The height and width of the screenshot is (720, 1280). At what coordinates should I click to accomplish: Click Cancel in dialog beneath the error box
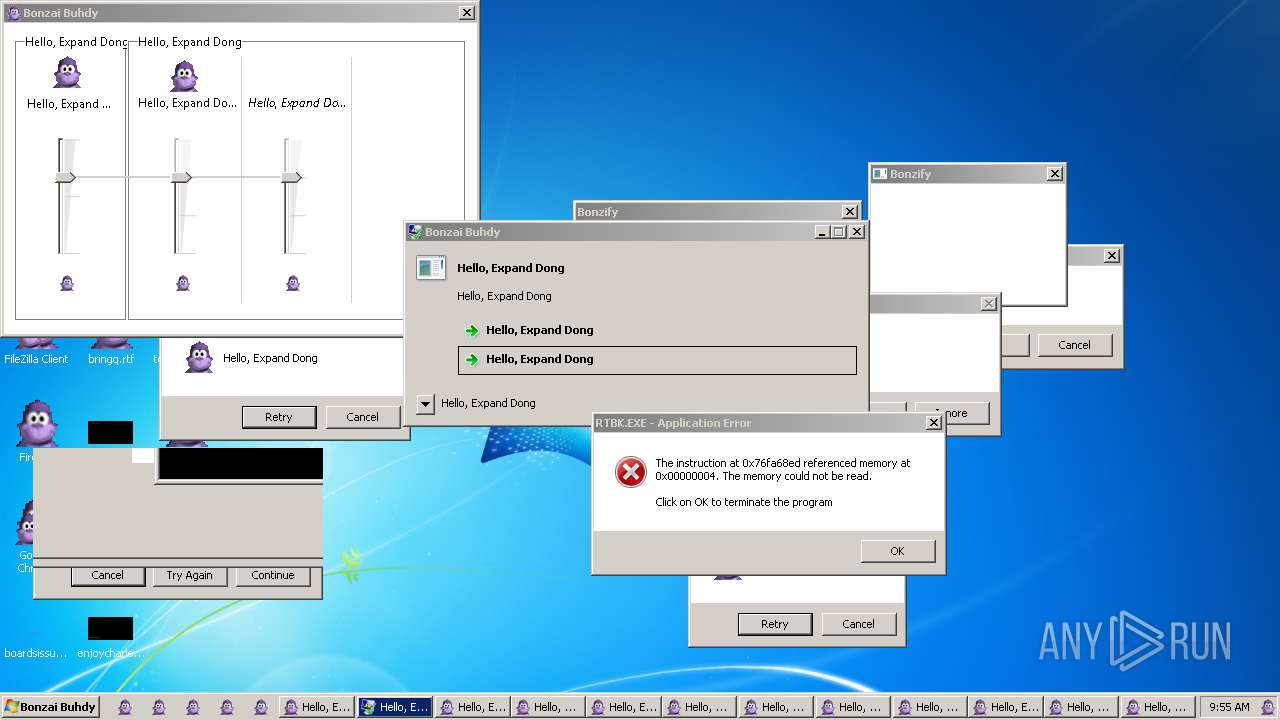(858, 624)
